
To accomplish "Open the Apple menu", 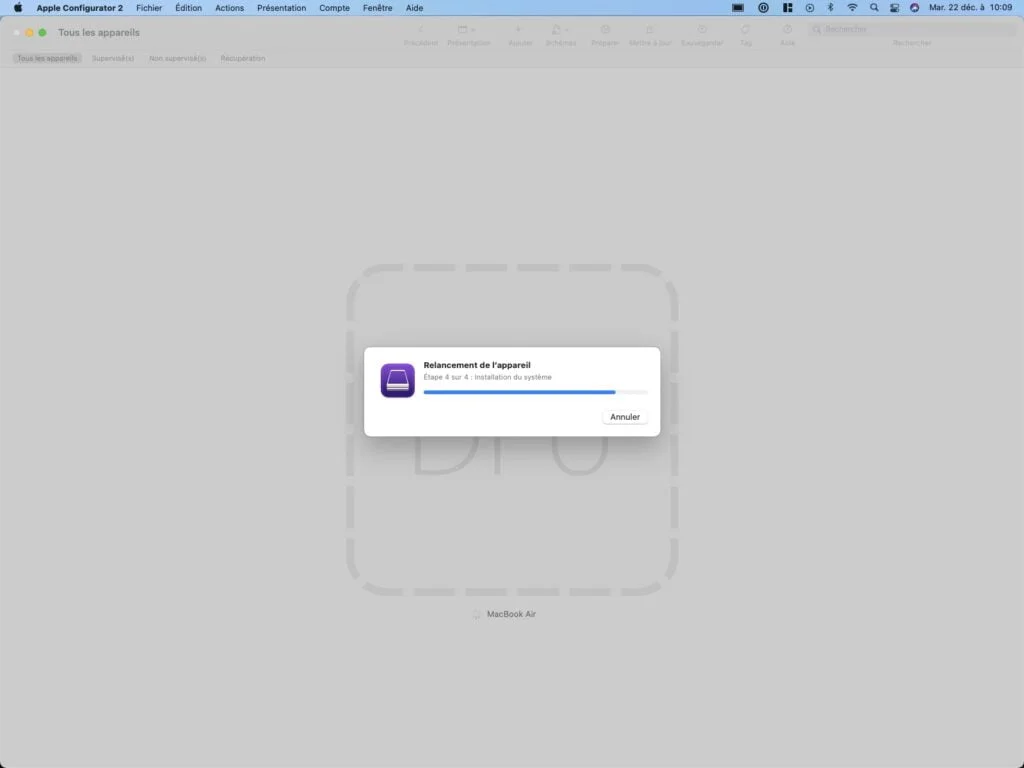I will (x=17, y=8).
